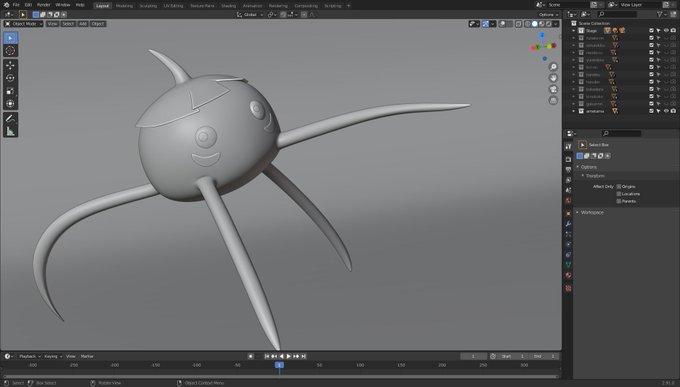The height and width of the screenshot is (387, 680).
Task: Click the Select Box tool in toolbar
Action: [x=10, y=38]
